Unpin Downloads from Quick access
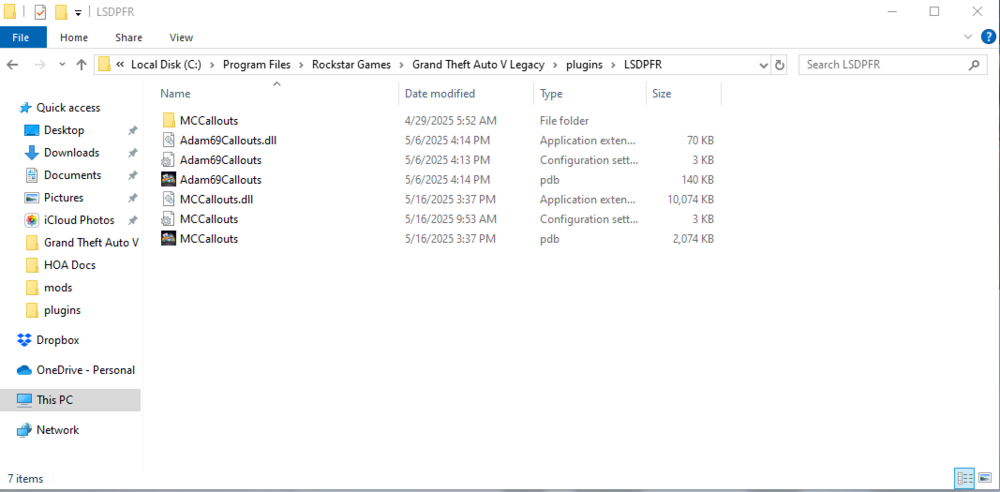This screenshot has height=492, width=1000. pos(133,153)
